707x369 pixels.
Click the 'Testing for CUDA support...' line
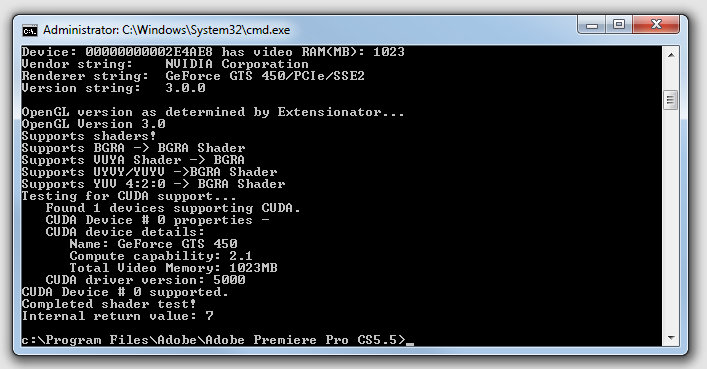tap(129, 196)
